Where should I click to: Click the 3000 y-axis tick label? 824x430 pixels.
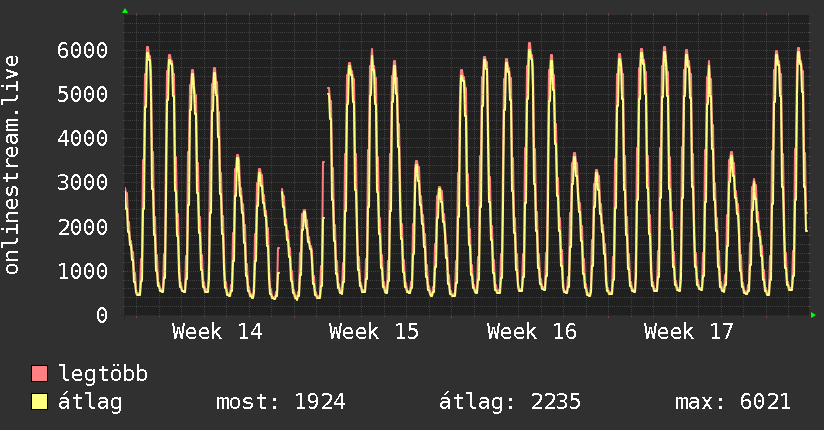(x=83, y=183)
